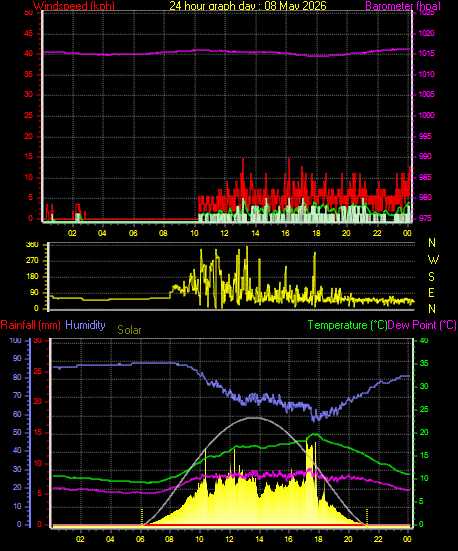Click windspeed axis value 40
458x551 pixels.
point(28,53)
